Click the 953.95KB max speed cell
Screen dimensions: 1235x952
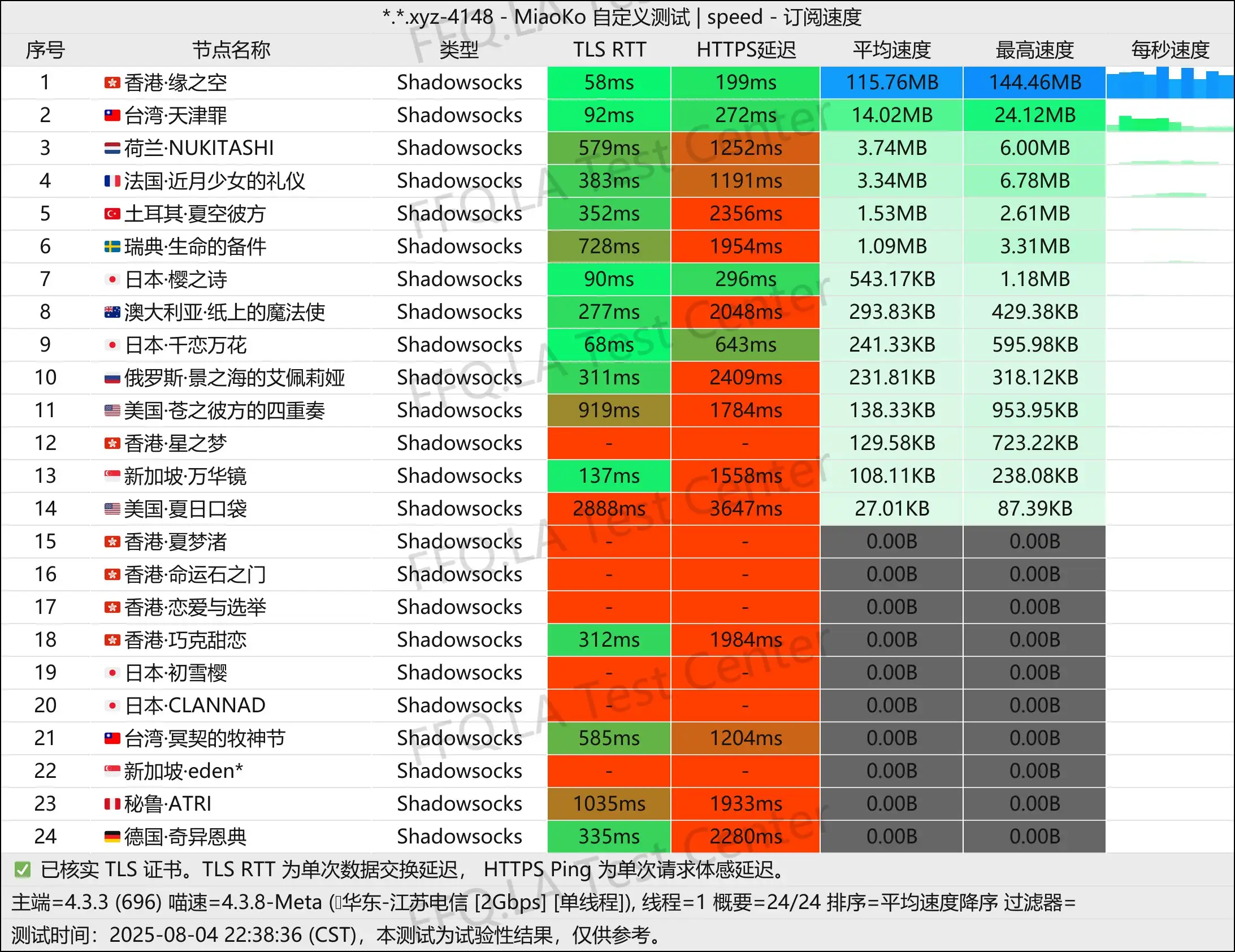click(1035, 410)
